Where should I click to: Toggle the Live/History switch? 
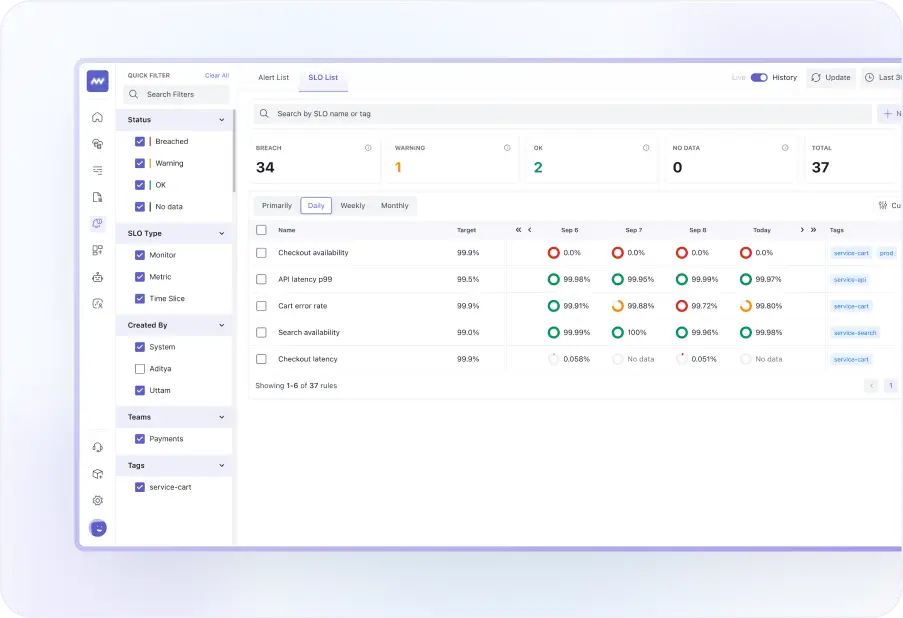pos(759,77)
